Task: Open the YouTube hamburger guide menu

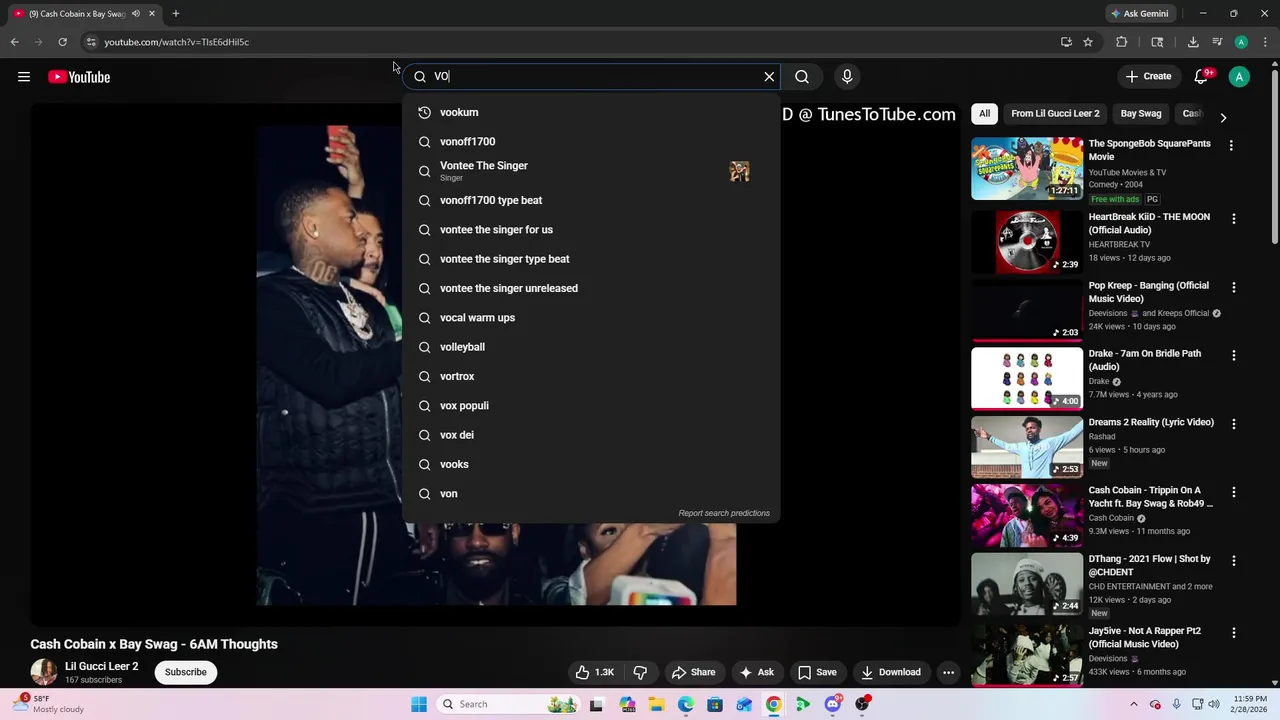Action: click(x=24, y=77)
